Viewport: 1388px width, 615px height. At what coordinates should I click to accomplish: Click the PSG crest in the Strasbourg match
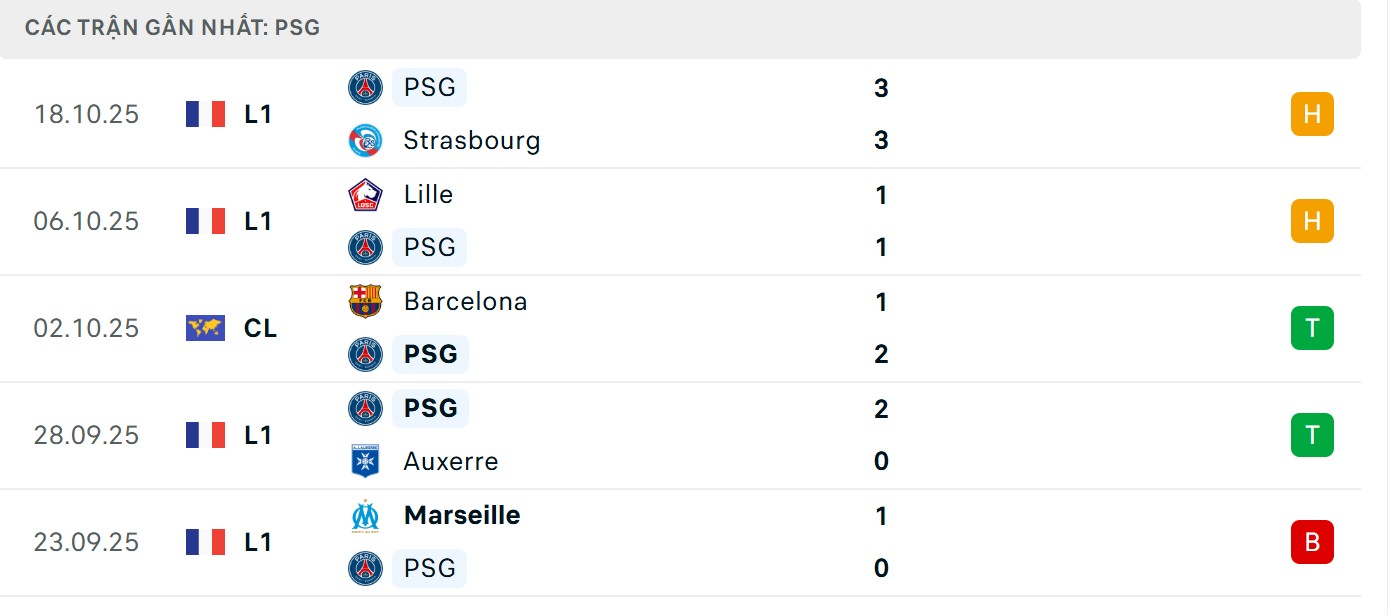coord(365,88)
